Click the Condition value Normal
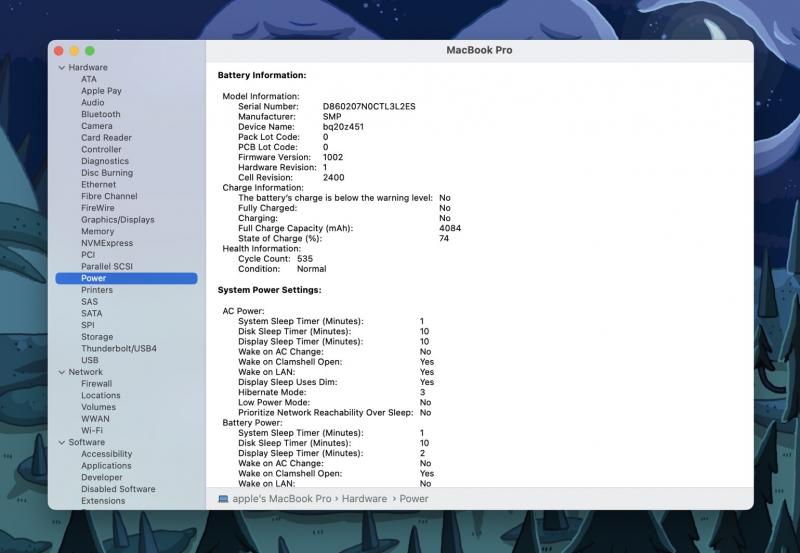 (x=311, y=269)
